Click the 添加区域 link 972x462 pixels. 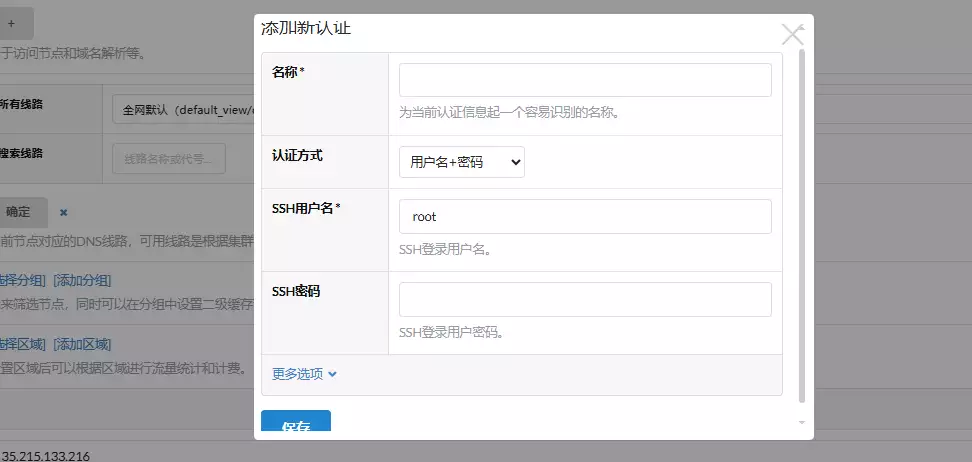tap(82, 345)
